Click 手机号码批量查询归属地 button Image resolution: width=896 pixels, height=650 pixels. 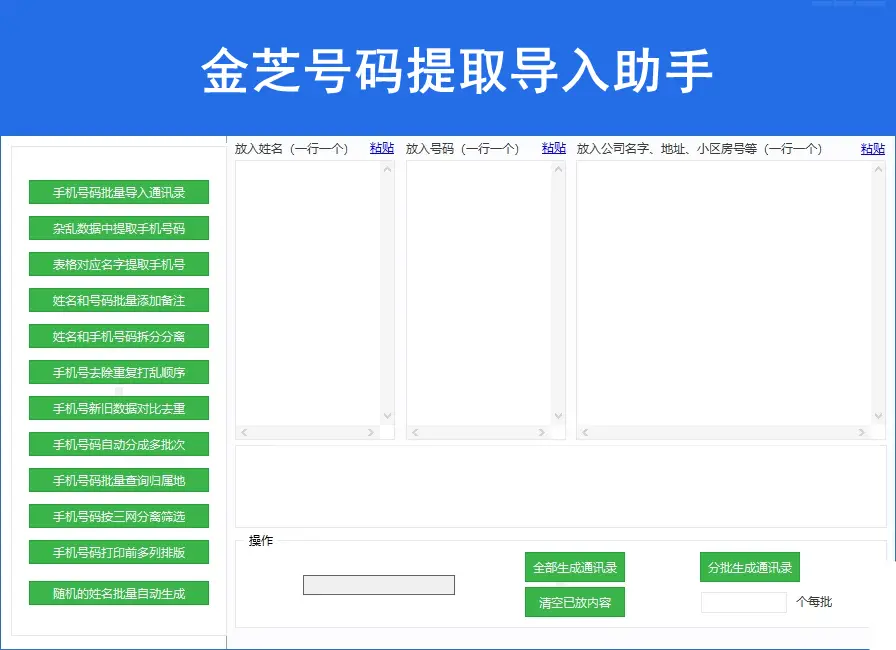click(119, 480)
